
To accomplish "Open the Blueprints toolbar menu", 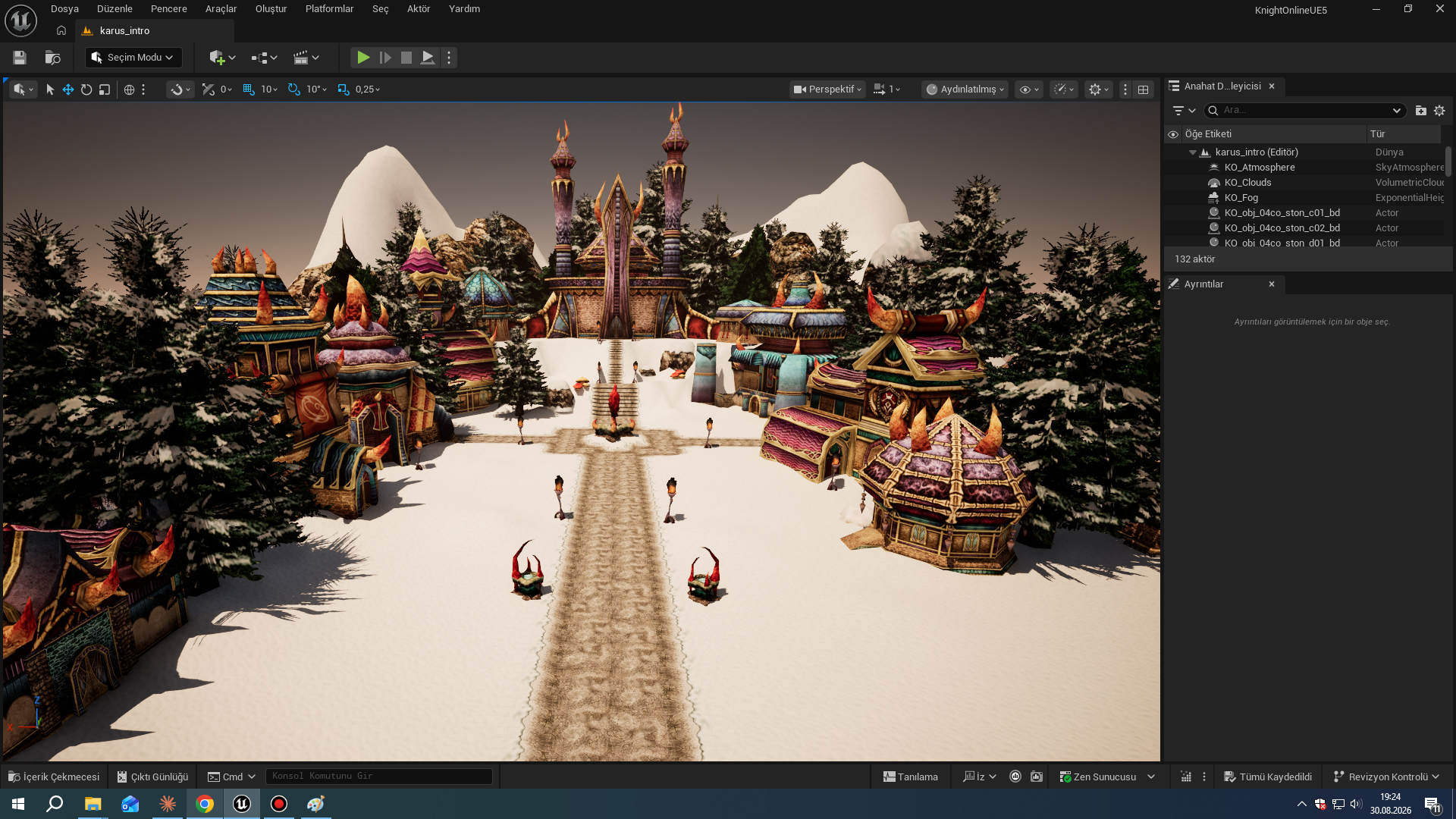I will tap(264, 58).
